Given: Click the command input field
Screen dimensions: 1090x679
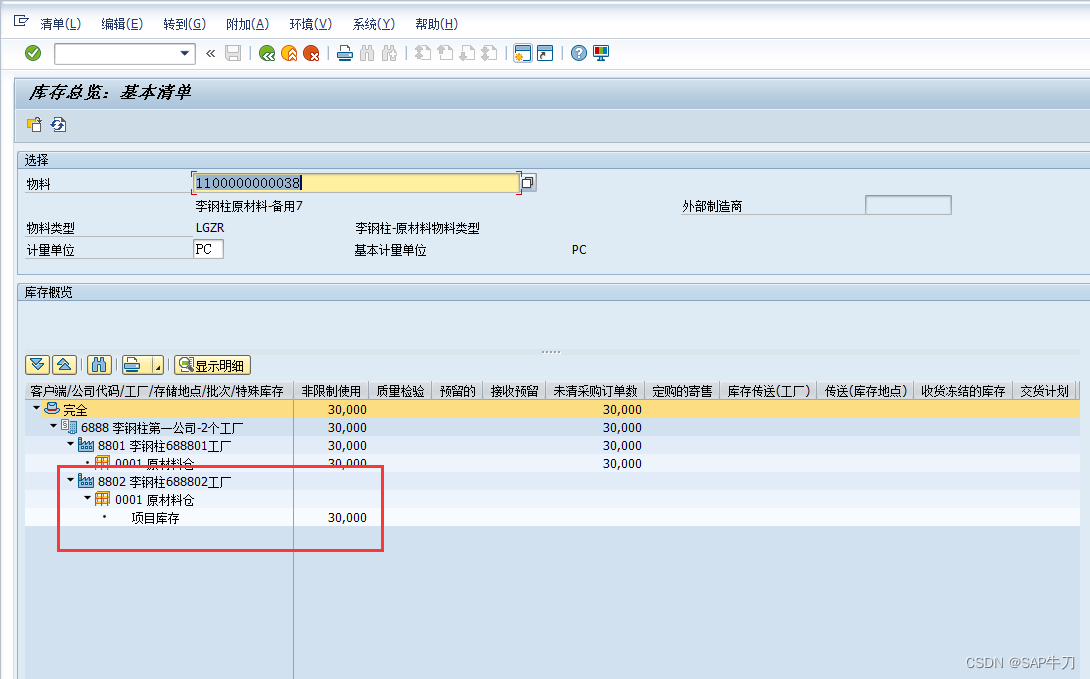Looking at the screenshot, I should click(x=116, y=53).
